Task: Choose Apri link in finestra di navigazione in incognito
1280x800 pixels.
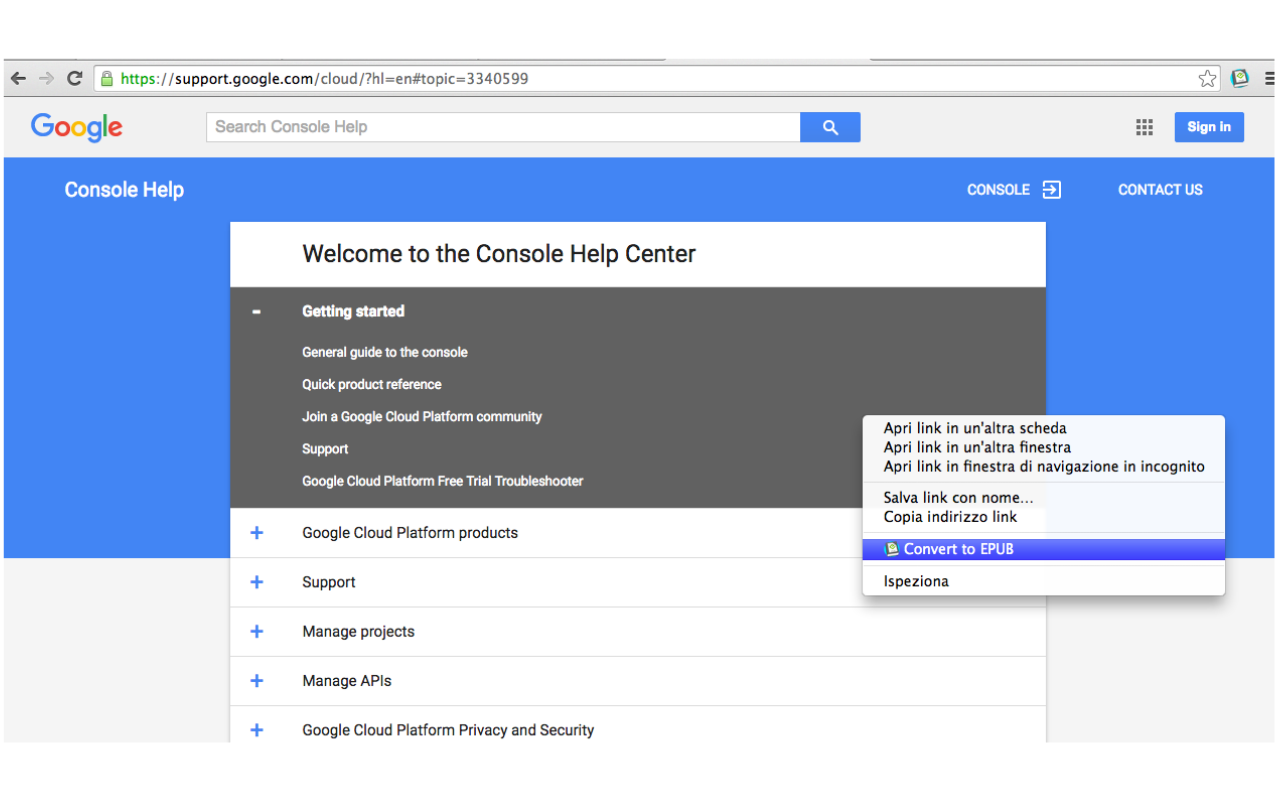Action: tap(1044, 466)
